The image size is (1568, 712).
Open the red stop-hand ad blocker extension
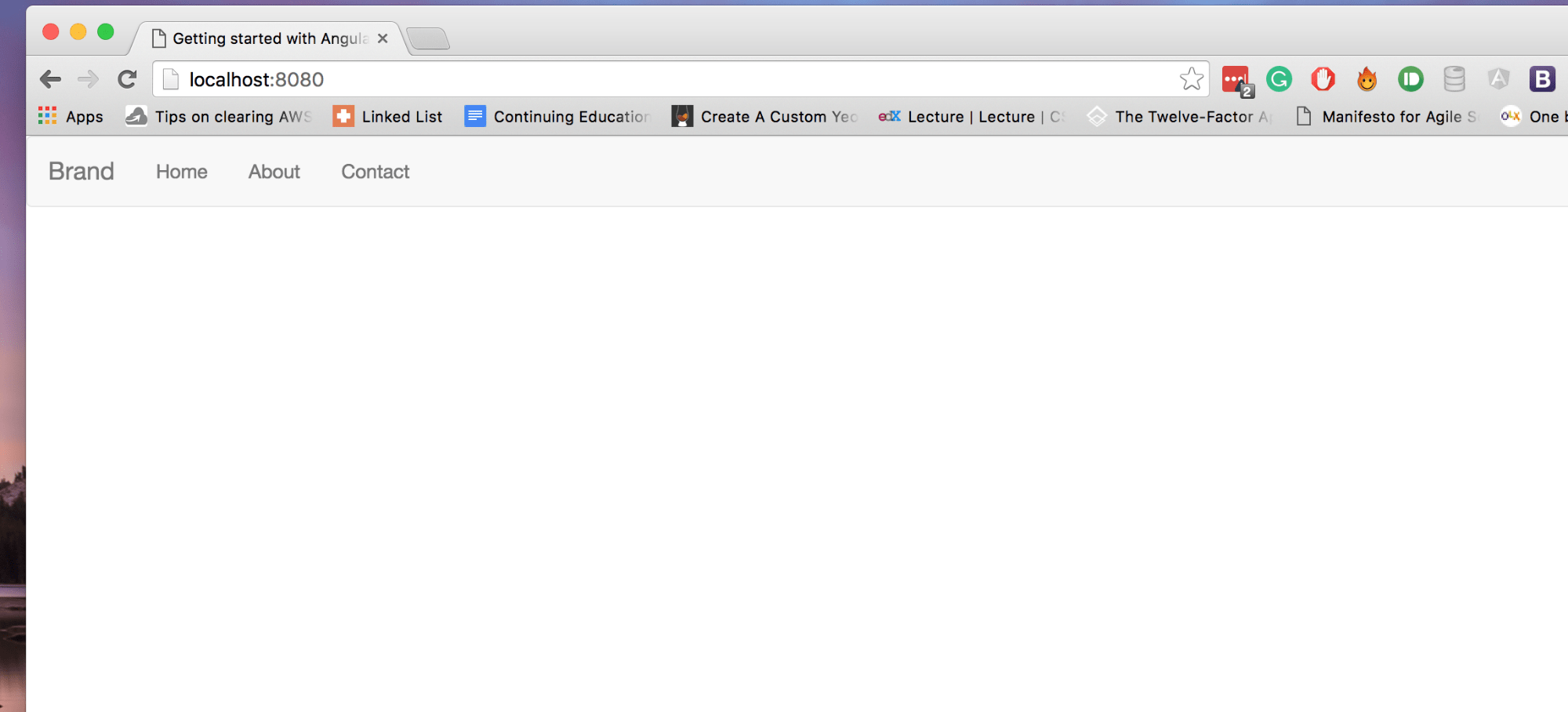(1323, 78)
